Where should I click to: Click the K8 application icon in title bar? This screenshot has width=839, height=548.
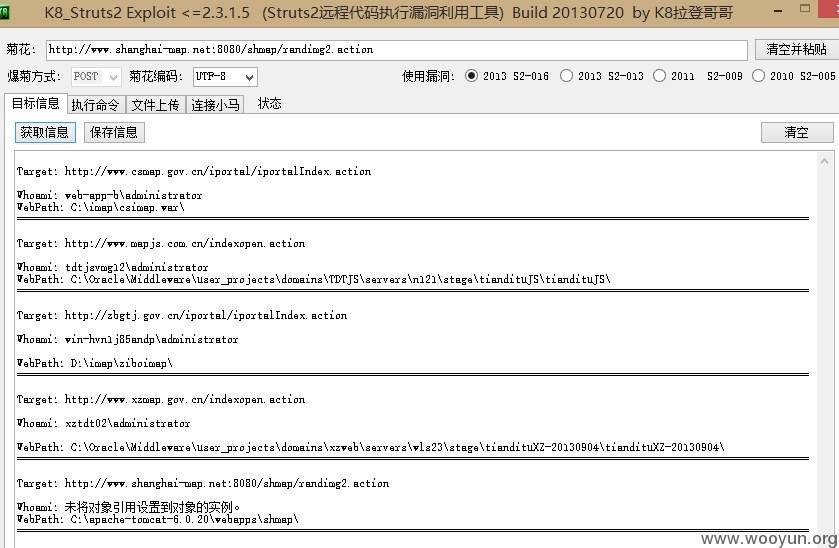[x=4, y=12]
